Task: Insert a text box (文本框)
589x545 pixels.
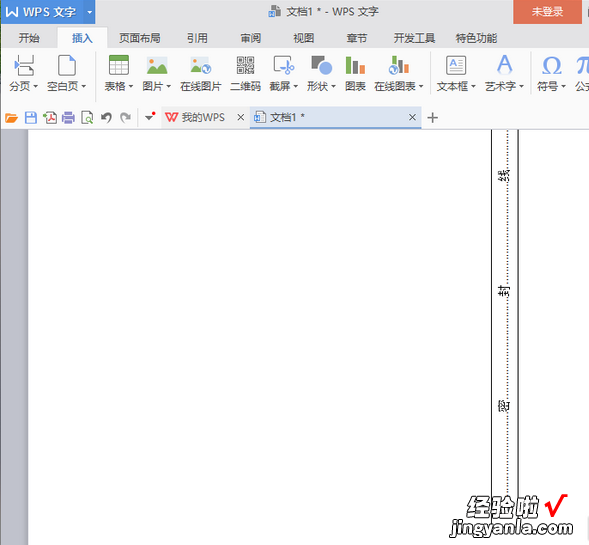Action: pyautogui.click(x=456, y=72)
